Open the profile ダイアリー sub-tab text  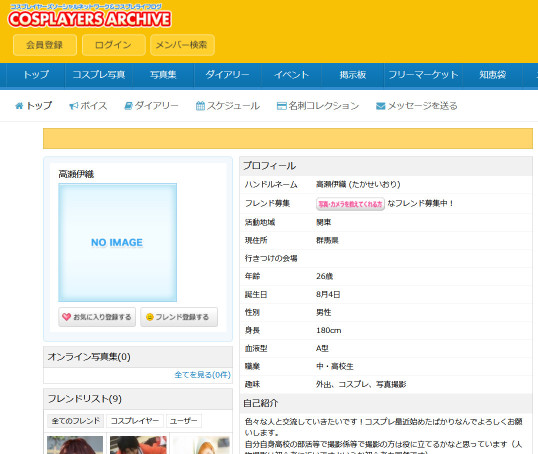pyautogui.click(x=156, y=106)
